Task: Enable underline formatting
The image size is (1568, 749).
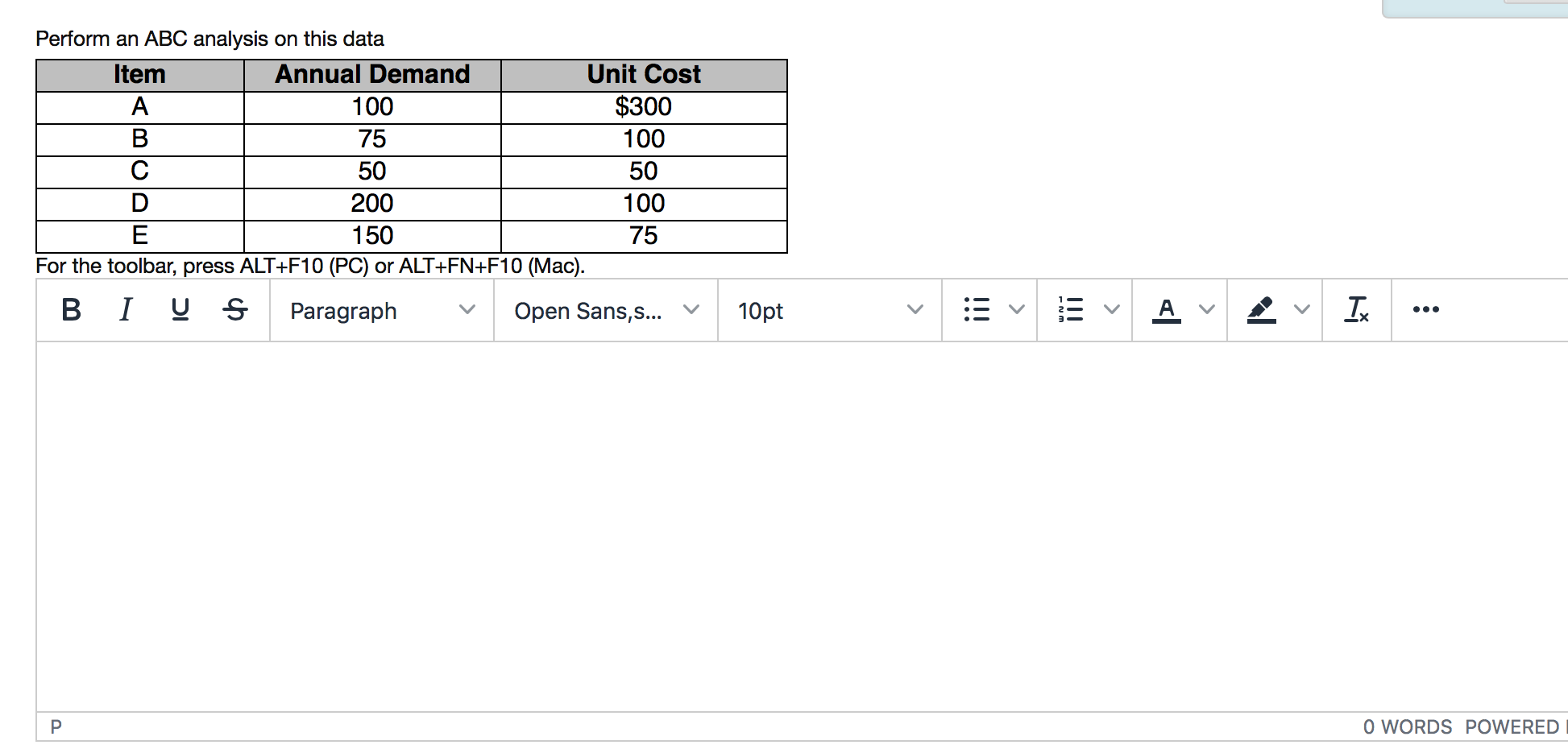Action: (x=180, y=309)
